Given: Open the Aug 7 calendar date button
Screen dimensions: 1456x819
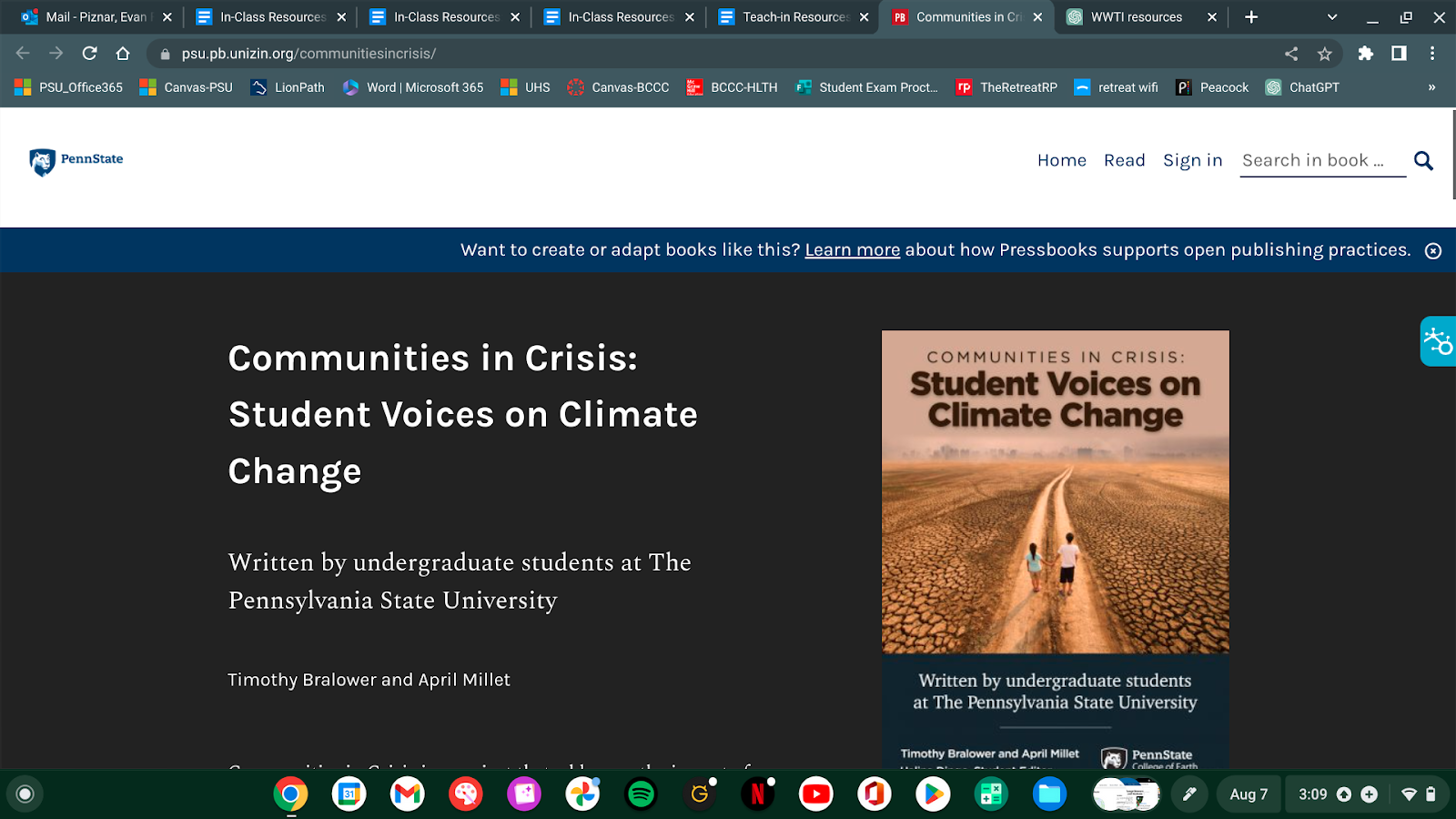Looking at the screenshot, I should [1249, 794].
